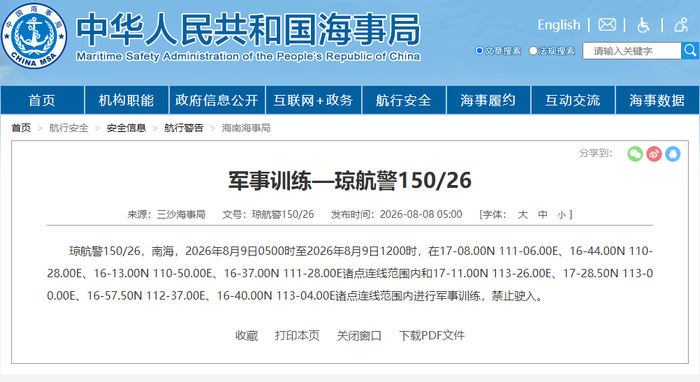Click 关闭窗口 to close the window

(359, 336)
